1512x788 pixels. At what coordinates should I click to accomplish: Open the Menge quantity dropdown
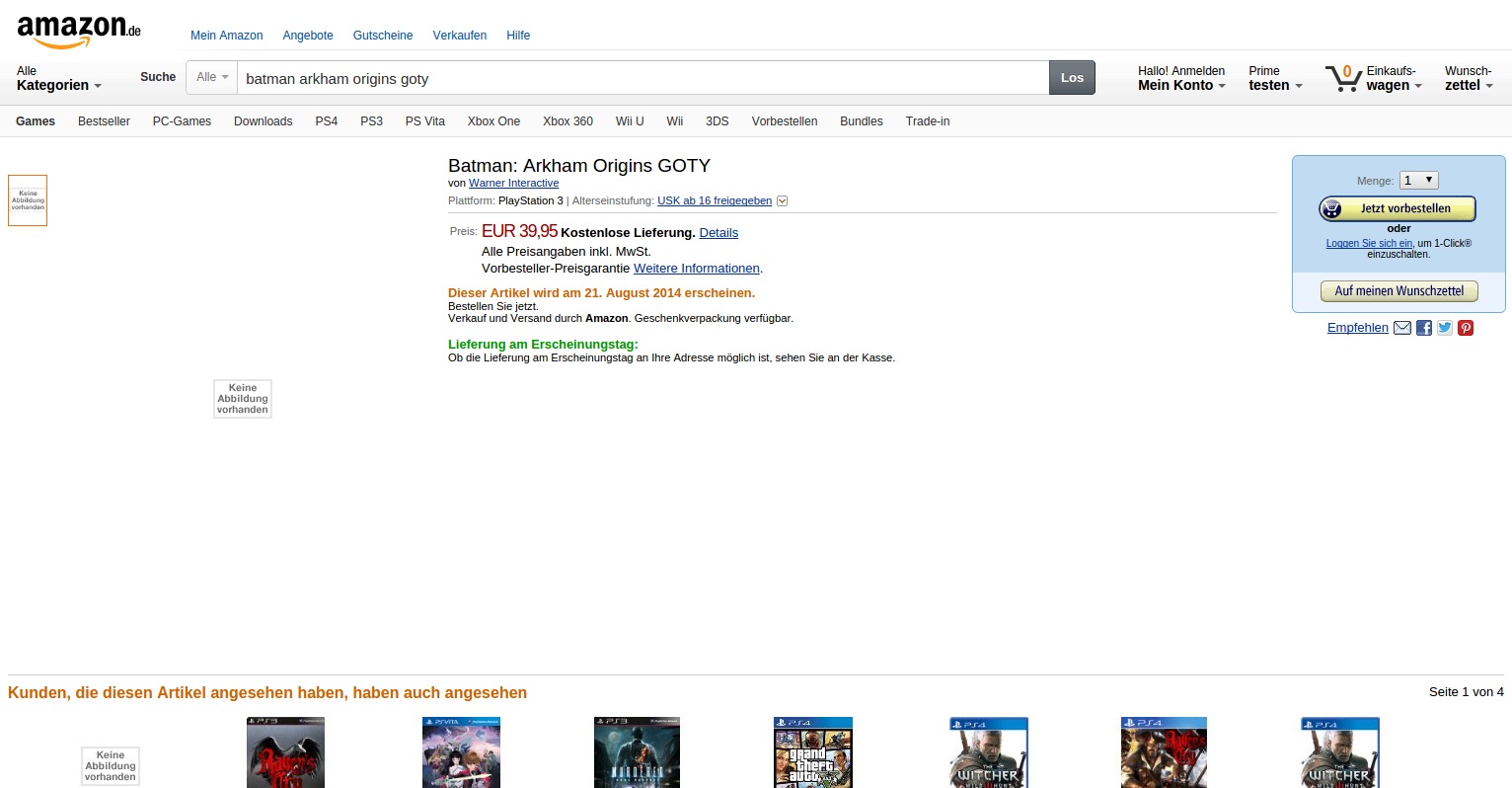tap(1419, 180)
